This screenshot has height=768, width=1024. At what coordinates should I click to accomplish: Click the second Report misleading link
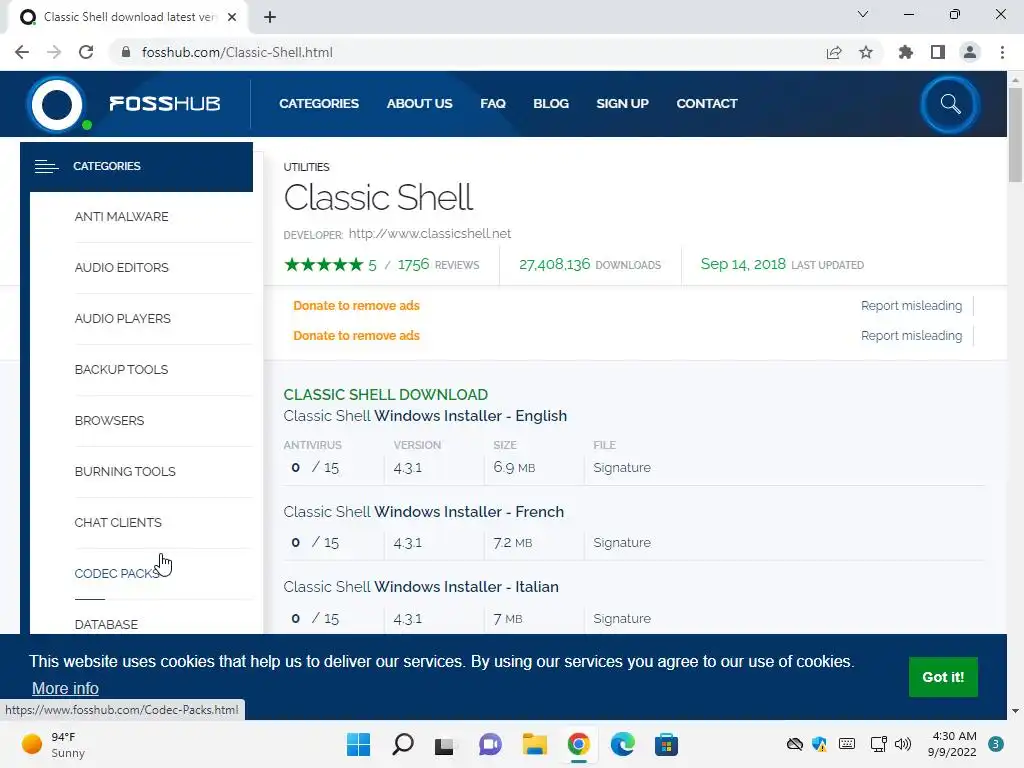911,336
